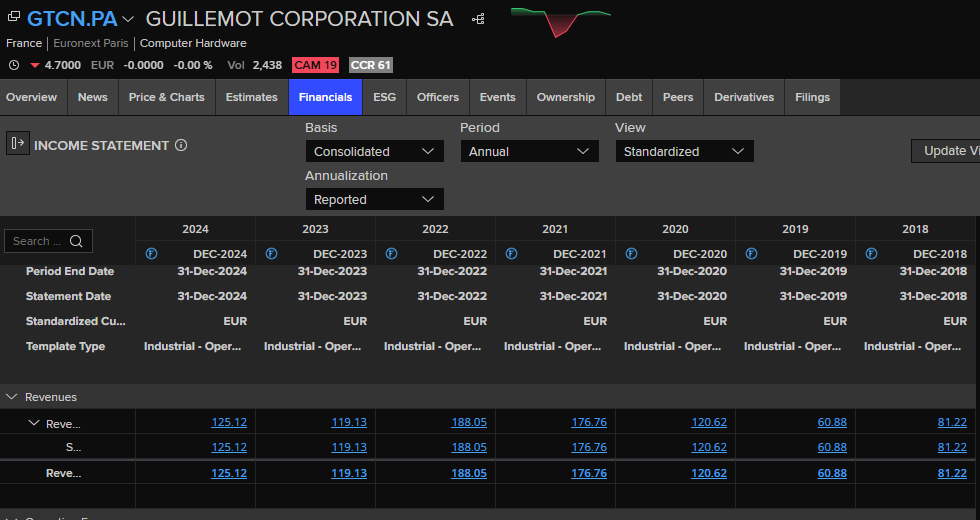Image resolution: width=980 pixels, height=520 pixels.
Task: Open 2024 revenue 125.12 in first Reve... row
Action: pos(229,422)
